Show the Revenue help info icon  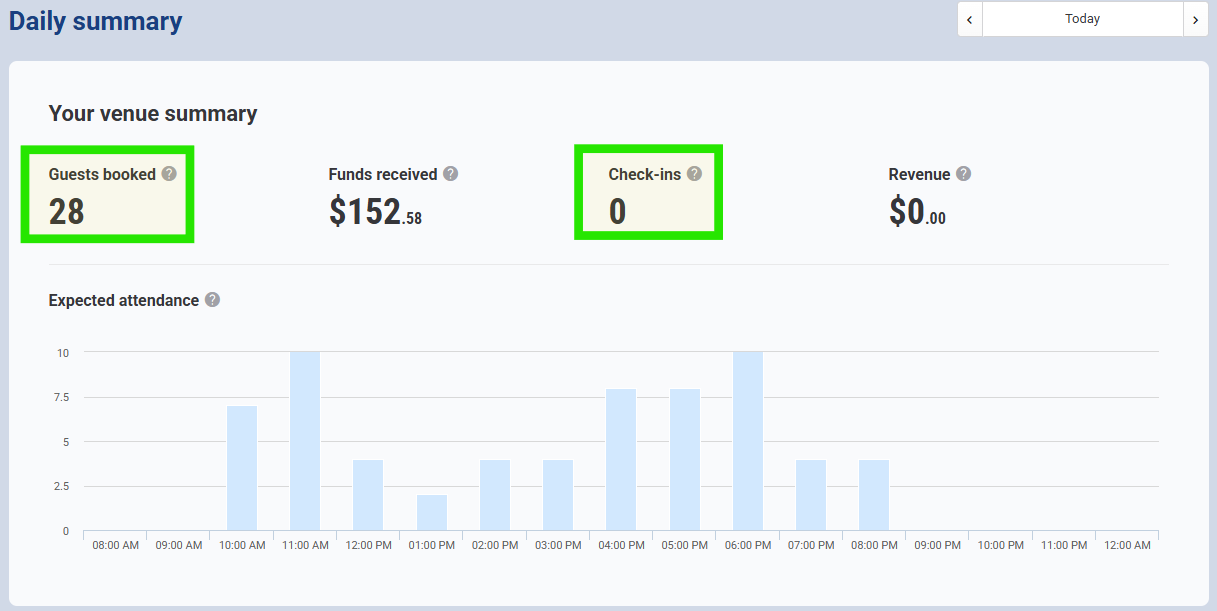click(963, 174)
